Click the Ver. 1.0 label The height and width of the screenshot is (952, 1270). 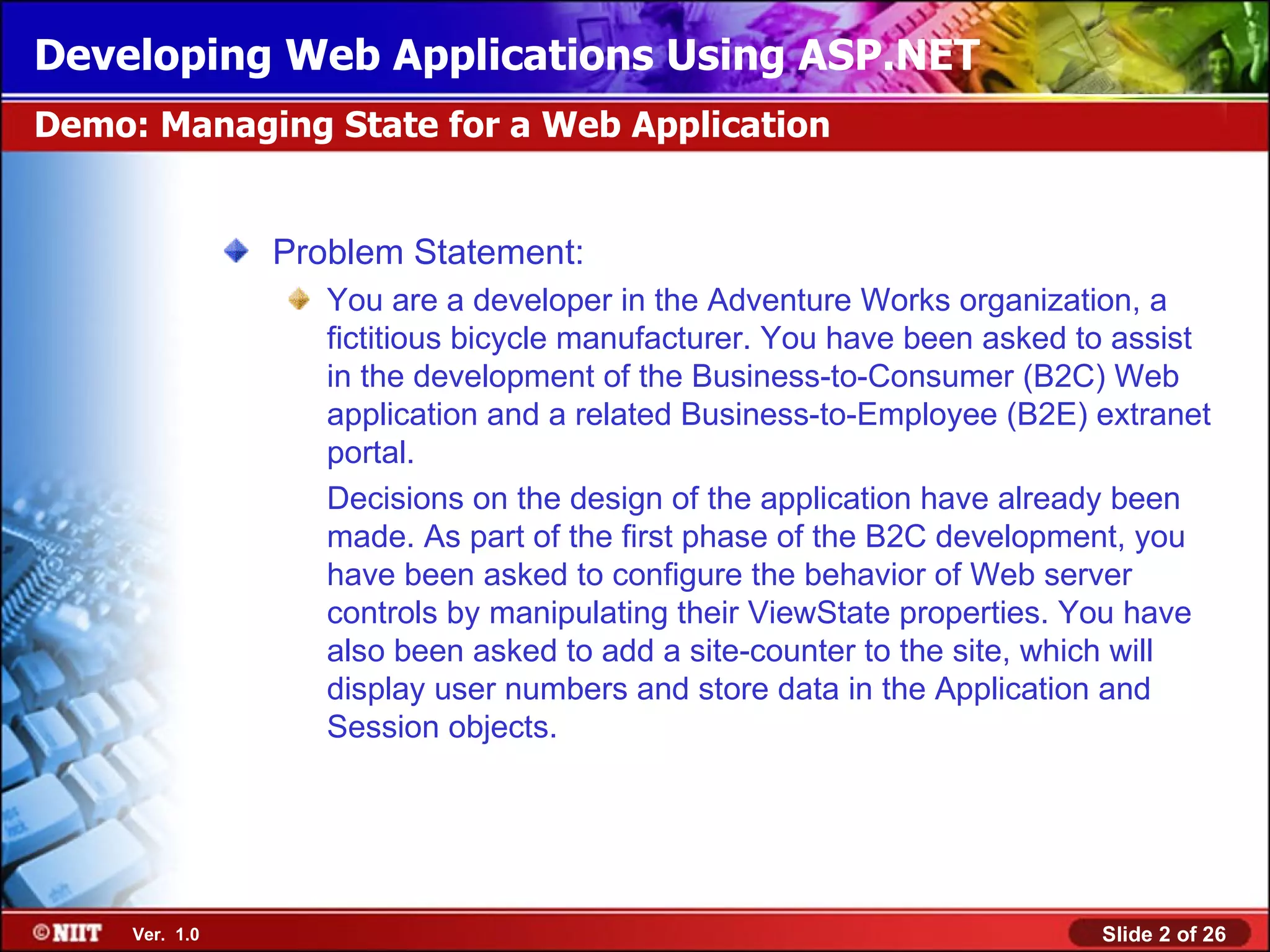[166, 934]
